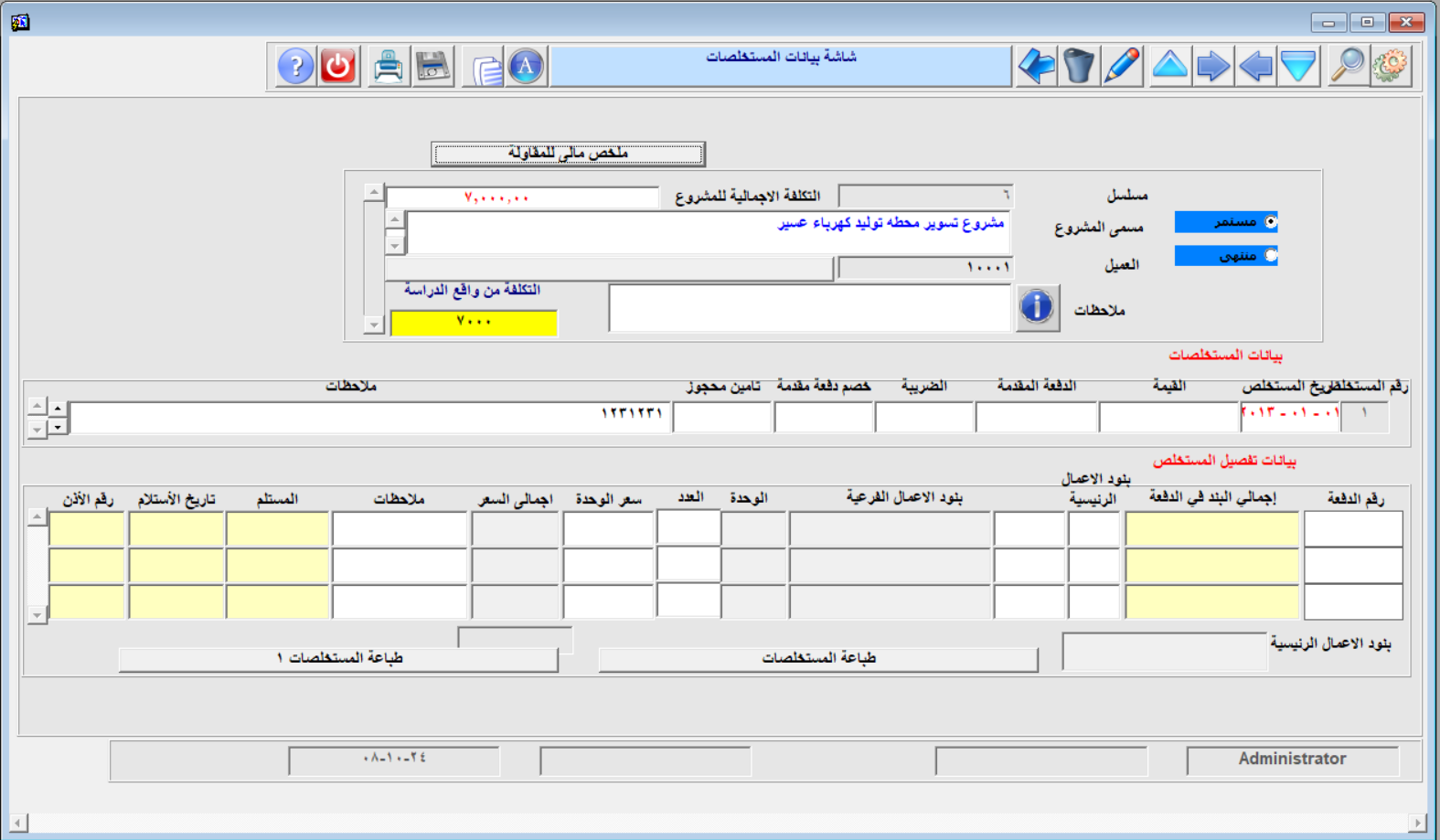Click the trash bin delete icon
Screen dimensions: 1440x840
pos(1079,67)
